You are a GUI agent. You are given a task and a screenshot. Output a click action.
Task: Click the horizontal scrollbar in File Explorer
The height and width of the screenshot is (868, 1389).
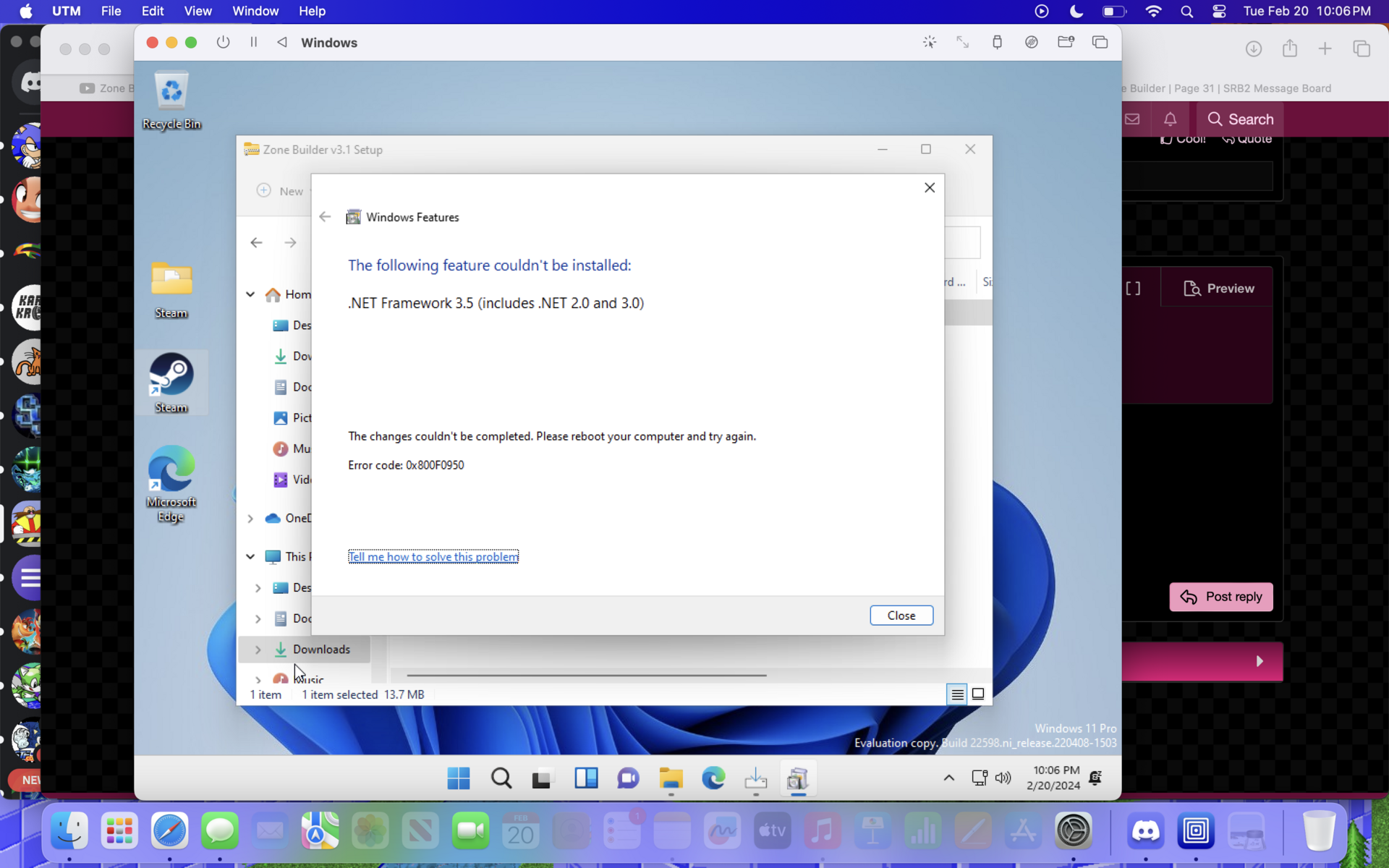pos(587,675)
